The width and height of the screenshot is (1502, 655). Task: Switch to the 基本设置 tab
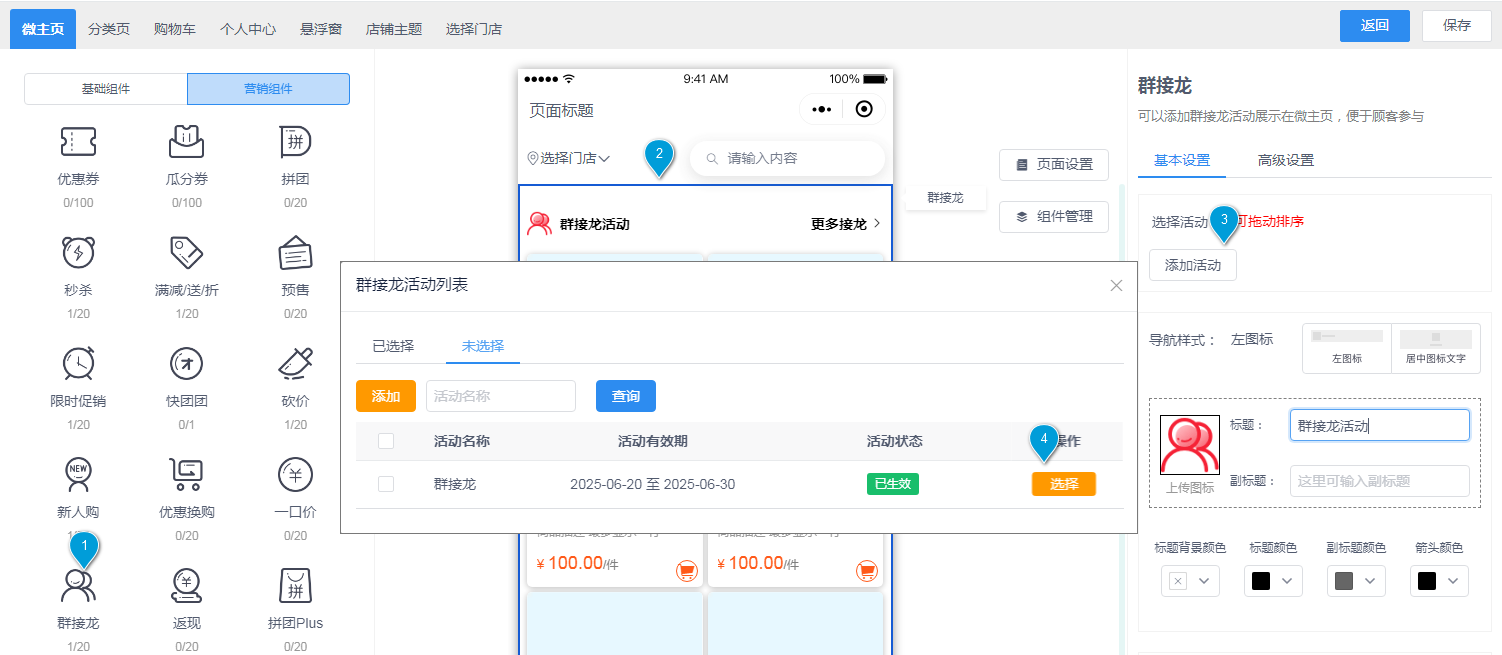(1182, 160)
